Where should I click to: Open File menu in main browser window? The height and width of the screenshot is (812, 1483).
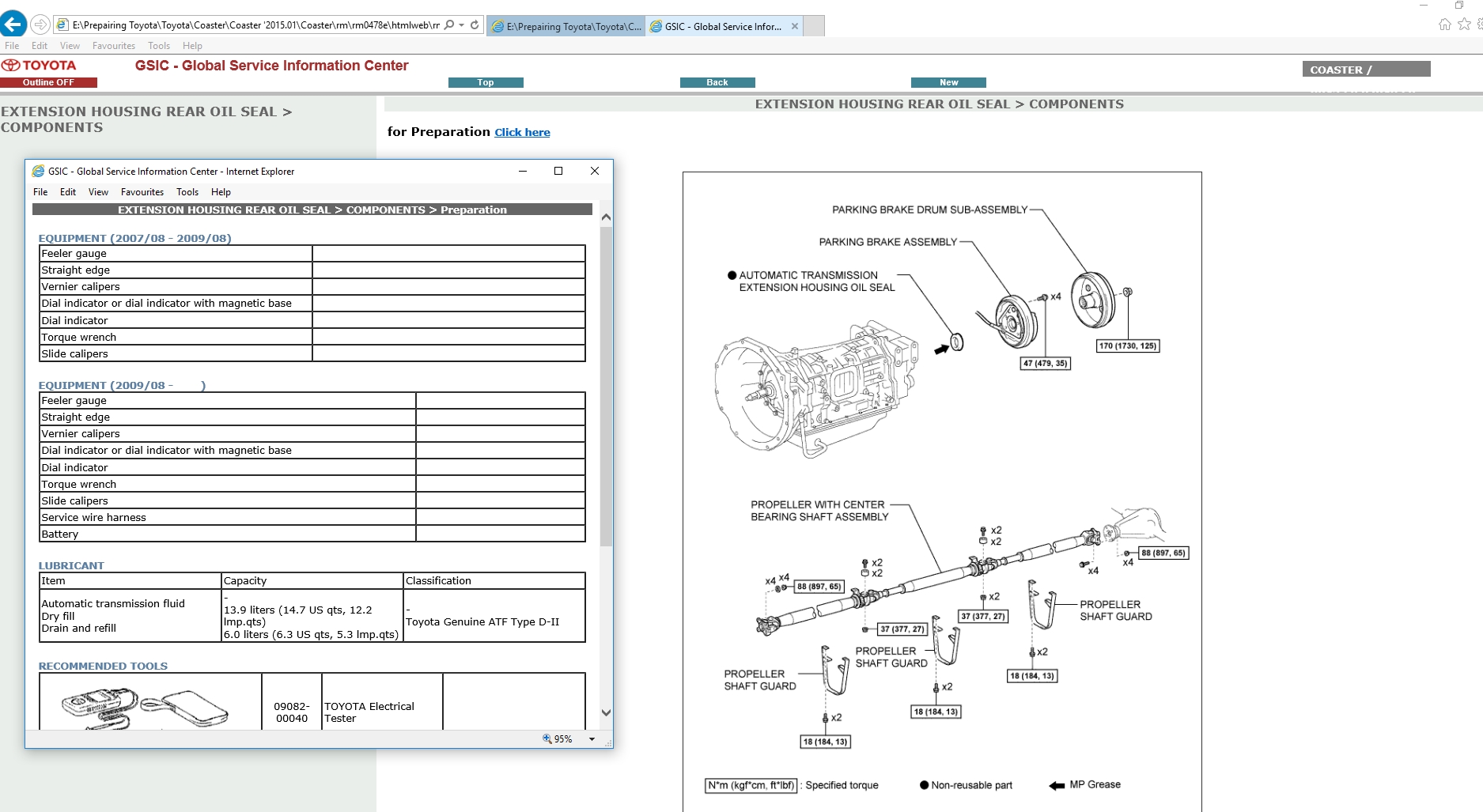(x=12, y=46)
